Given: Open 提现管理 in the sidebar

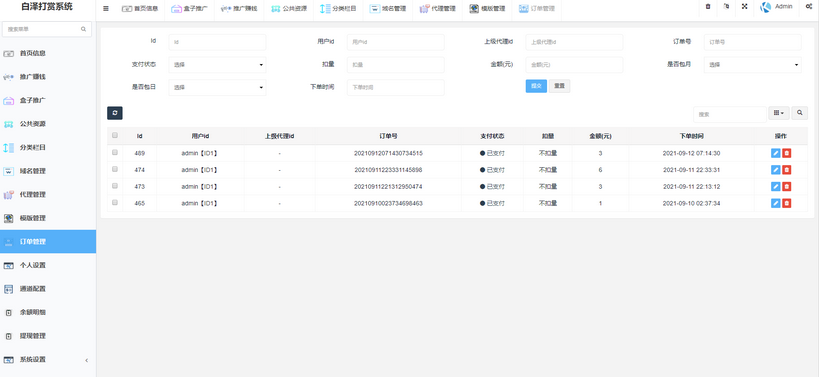Looking at the screenshot, I should click(x=48, y=336).
